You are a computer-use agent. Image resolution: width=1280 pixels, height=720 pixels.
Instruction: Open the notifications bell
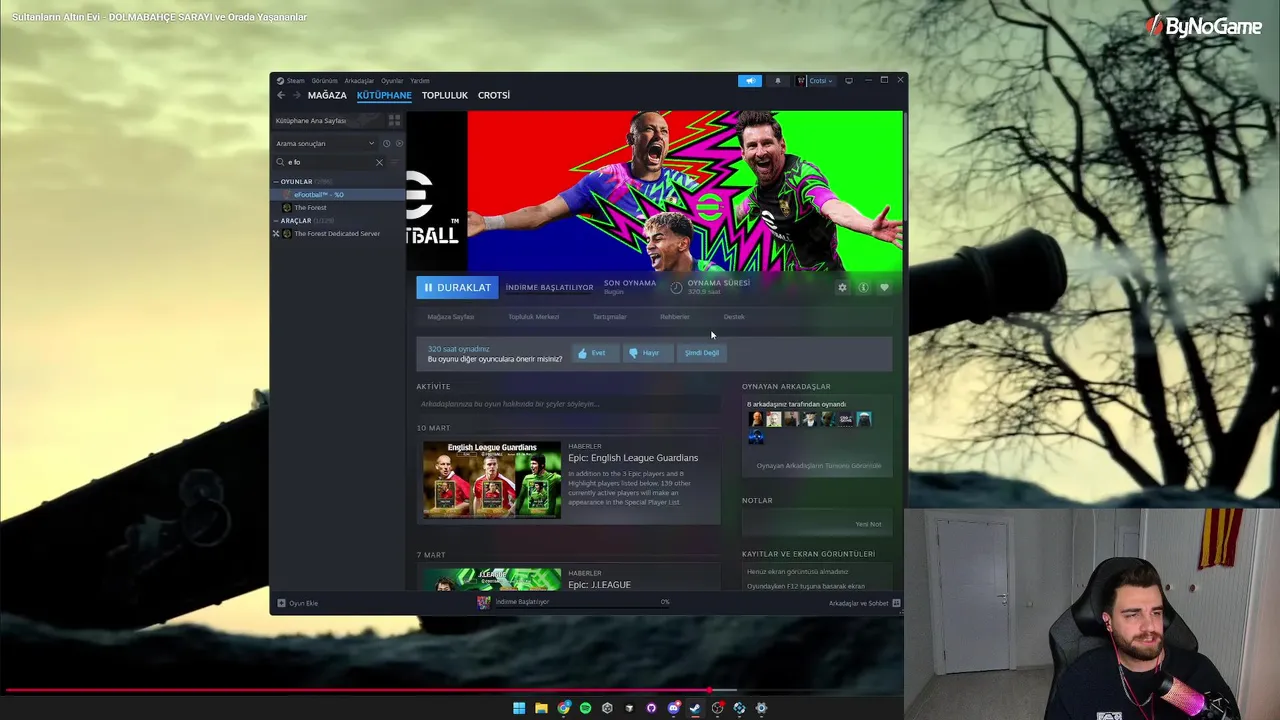[778, 81]
